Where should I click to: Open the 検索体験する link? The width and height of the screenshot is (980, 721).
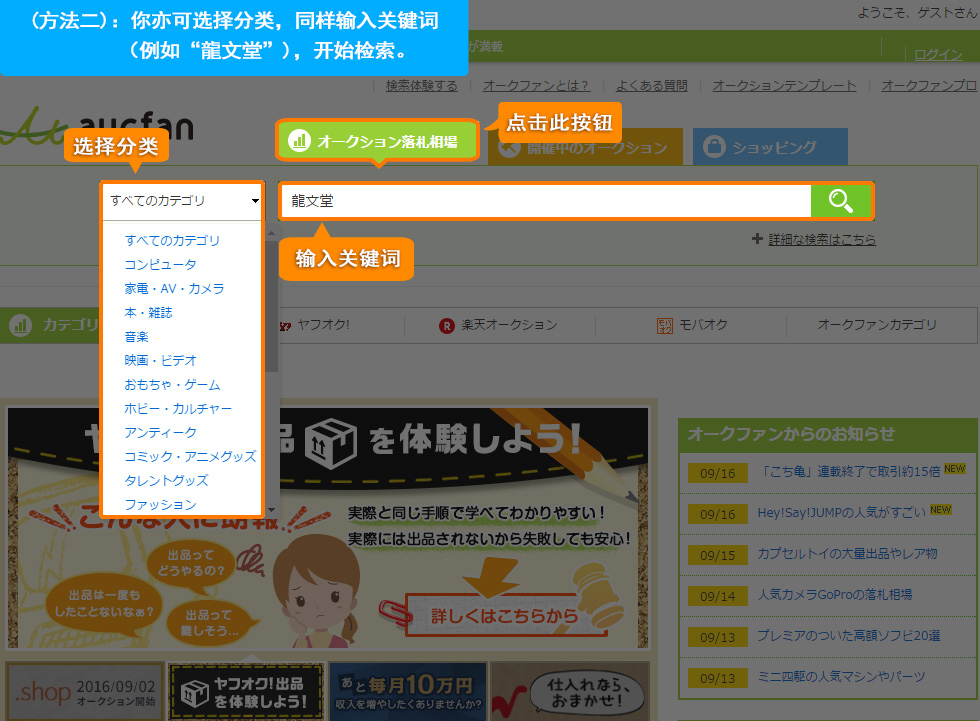(x=421, y=86)
